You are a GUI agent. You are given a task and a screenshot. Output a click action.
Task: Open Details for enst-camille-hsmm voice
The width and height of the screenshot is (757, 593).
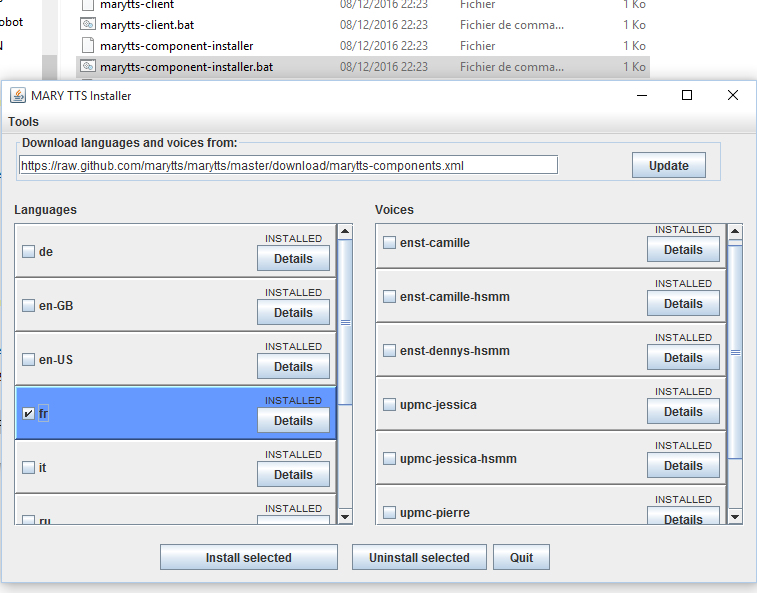pos(683,304)
